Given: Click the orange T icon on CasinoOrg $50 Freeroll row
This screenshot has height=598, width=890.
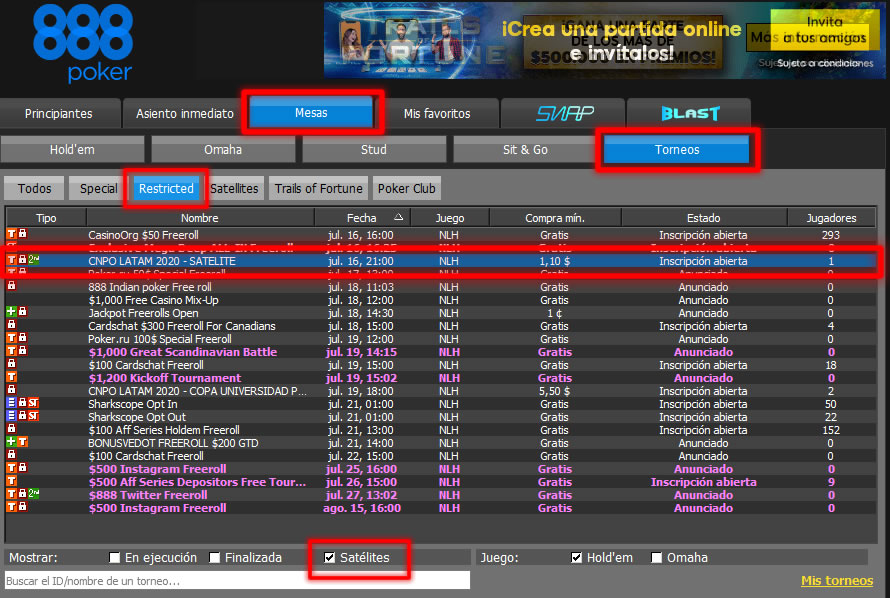Looking at the screenshot, I should pyautogui.click(x=11, y=234).
